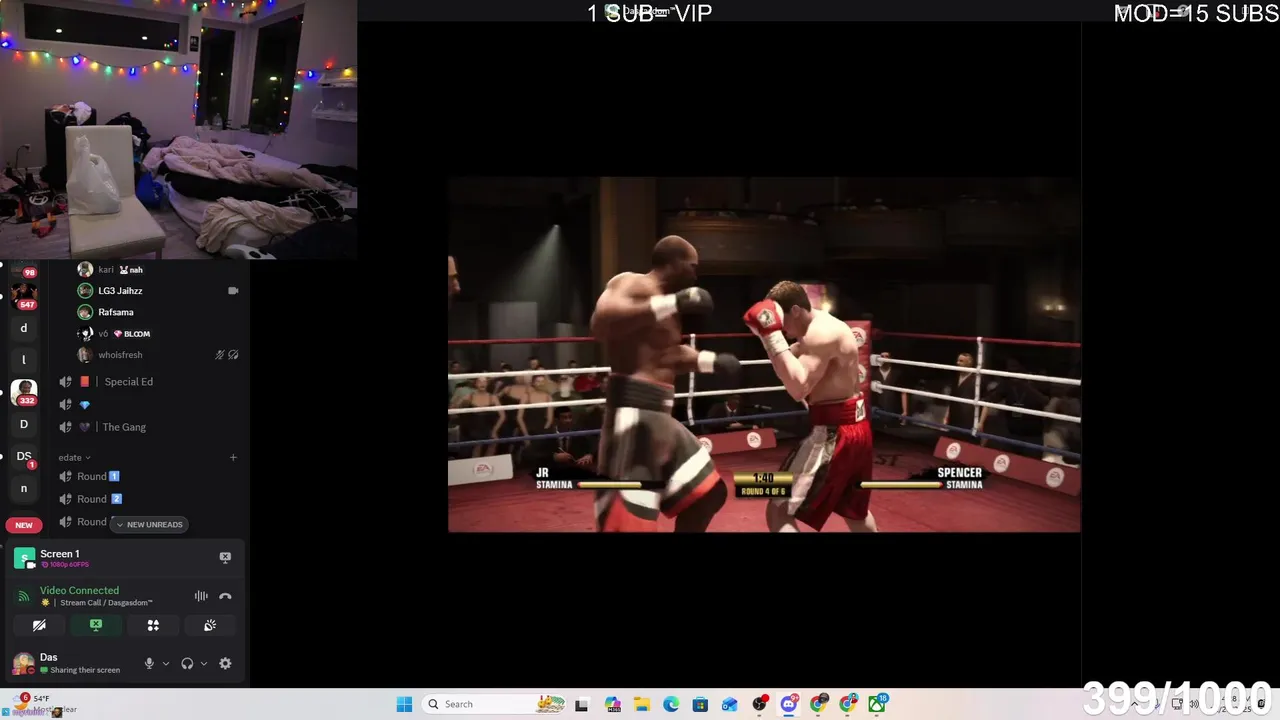Screen dimensions: 1280x720
Task: Open the lowercase l server
Action: pyautogui.click(x=24, y=360)
